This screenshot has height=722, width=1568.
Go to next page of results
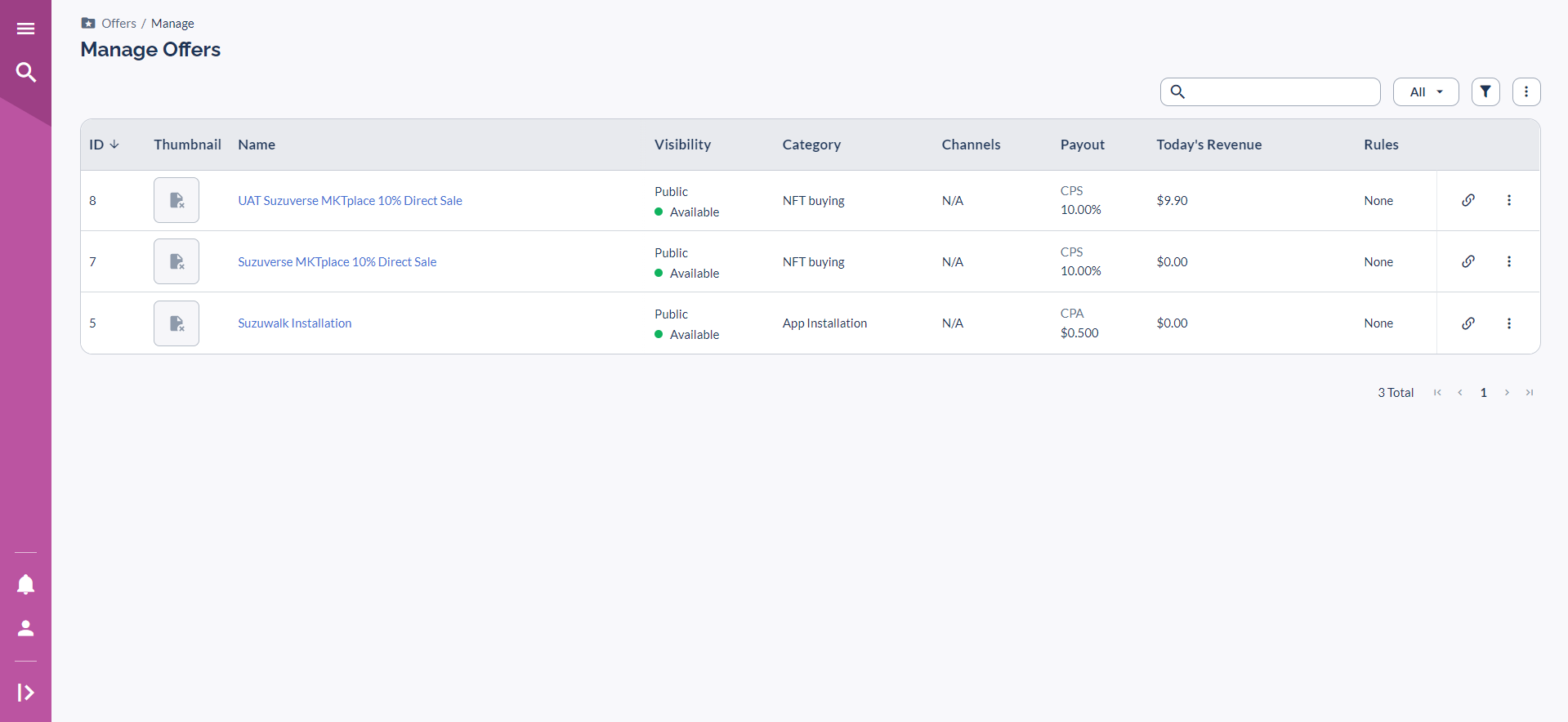coord(1507,393)
